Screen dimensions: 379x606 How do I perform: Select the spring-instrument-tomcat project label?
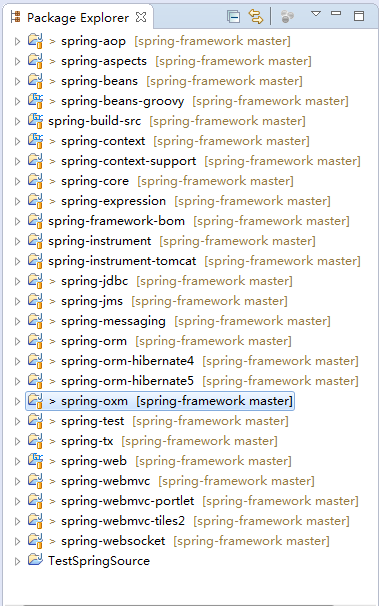click(122, 261)
